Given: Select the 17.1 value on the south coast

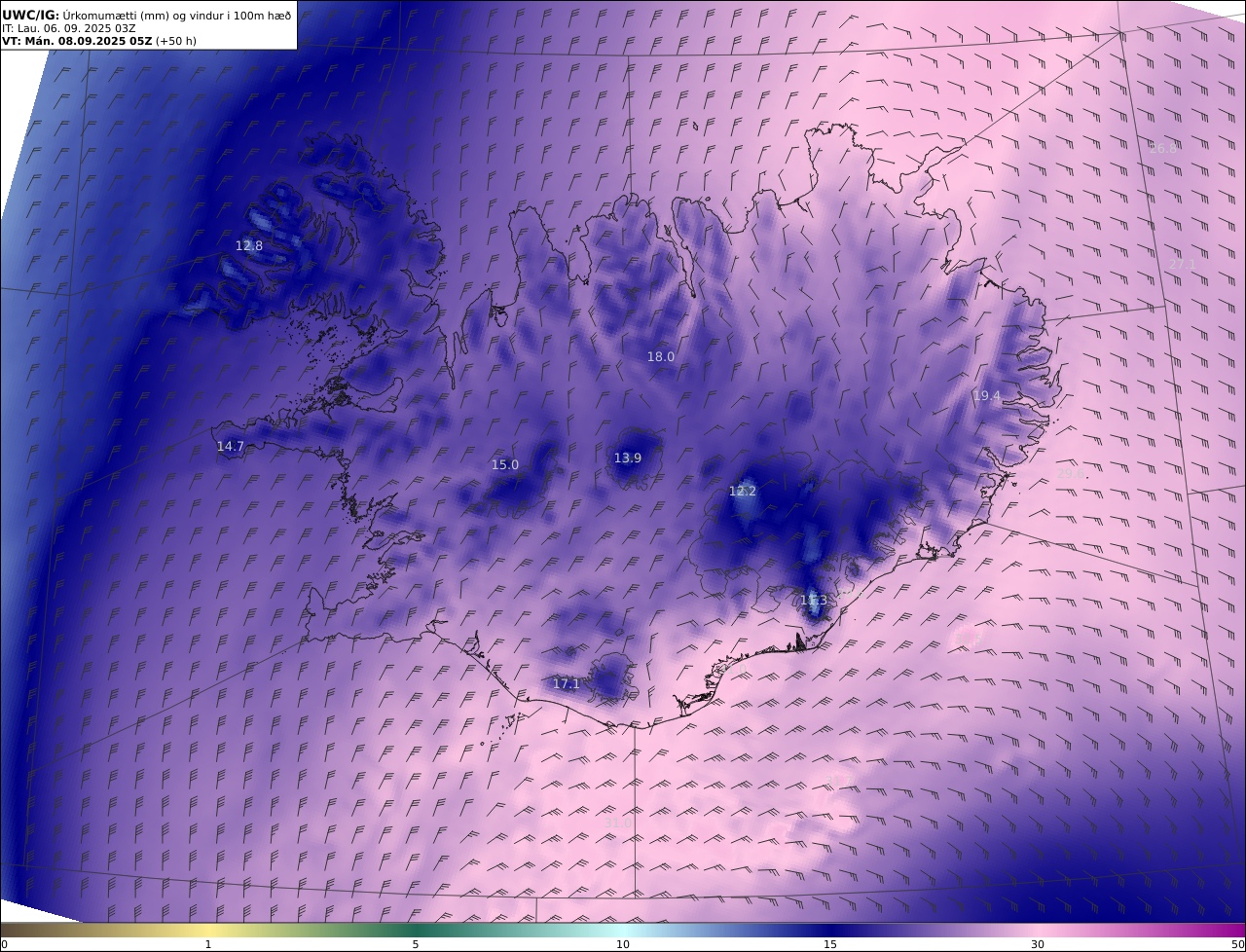Looking at the screenshot, I should [x=567, y=684].
